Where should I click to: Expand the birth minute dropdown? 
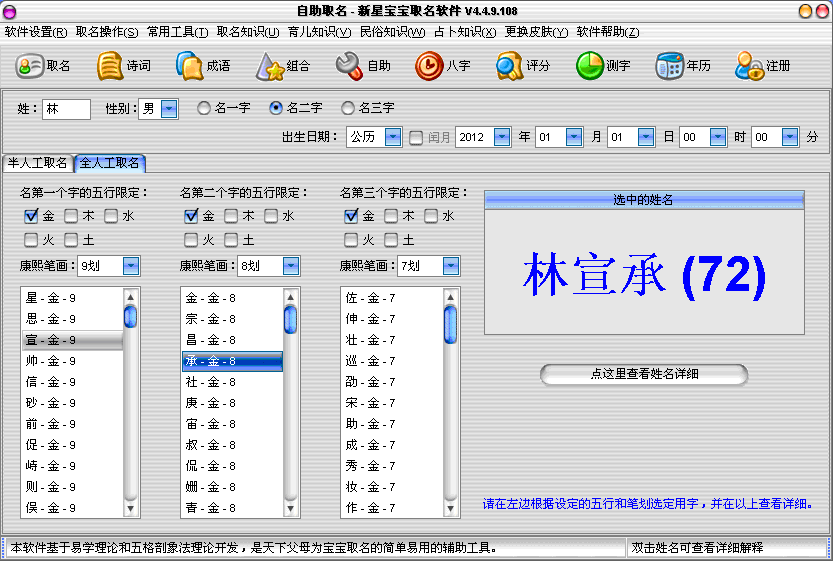click(x=790, y=137)
